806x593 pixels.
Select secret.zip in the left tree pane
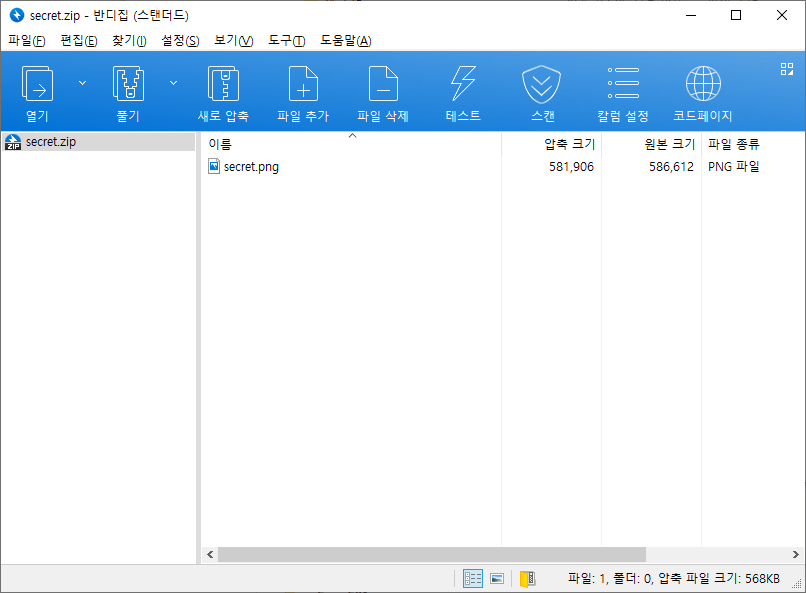point(50,142)
